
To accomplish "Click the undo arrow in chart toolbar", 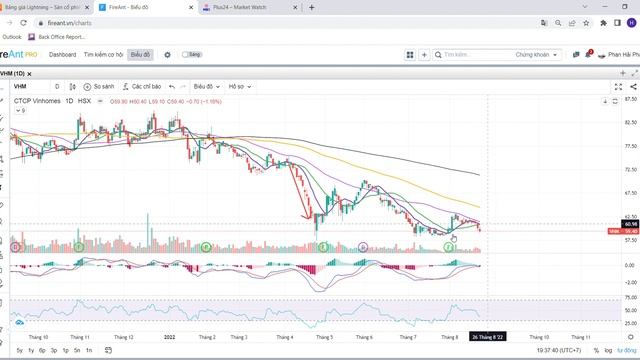I will point(172,87).
